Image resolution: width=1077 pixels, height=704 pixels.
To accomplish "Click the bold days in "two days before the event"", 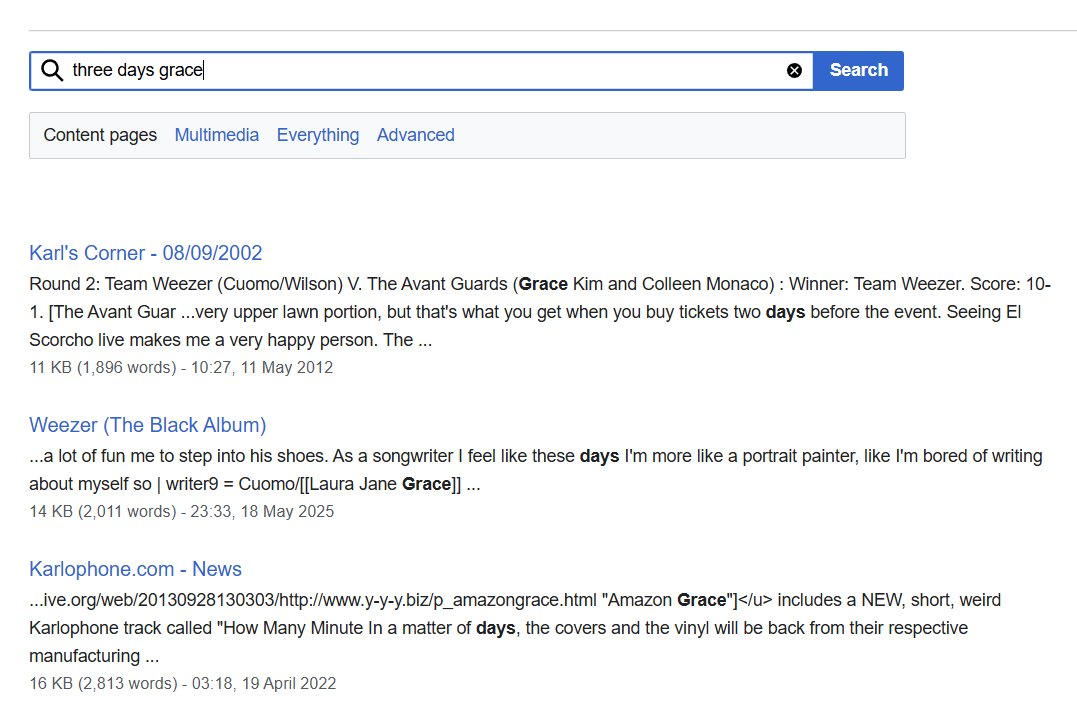I will pyautogui.click(x=785, y=313).
